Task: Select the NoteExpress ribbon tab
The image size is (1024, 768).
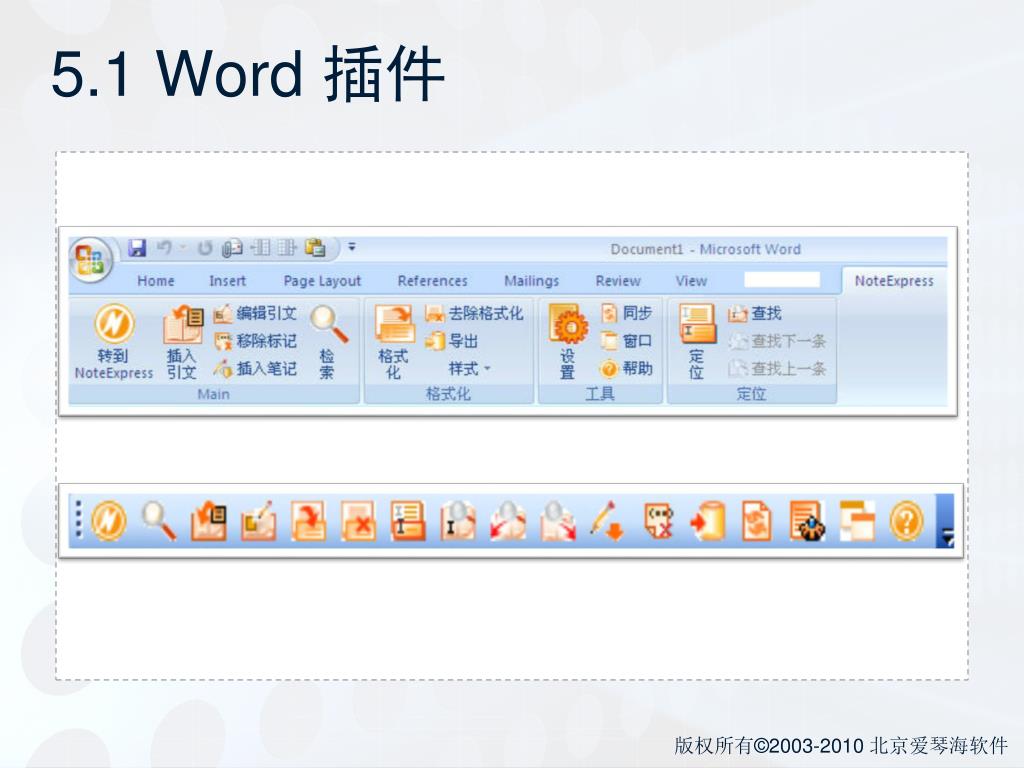Action: point(894,281)
